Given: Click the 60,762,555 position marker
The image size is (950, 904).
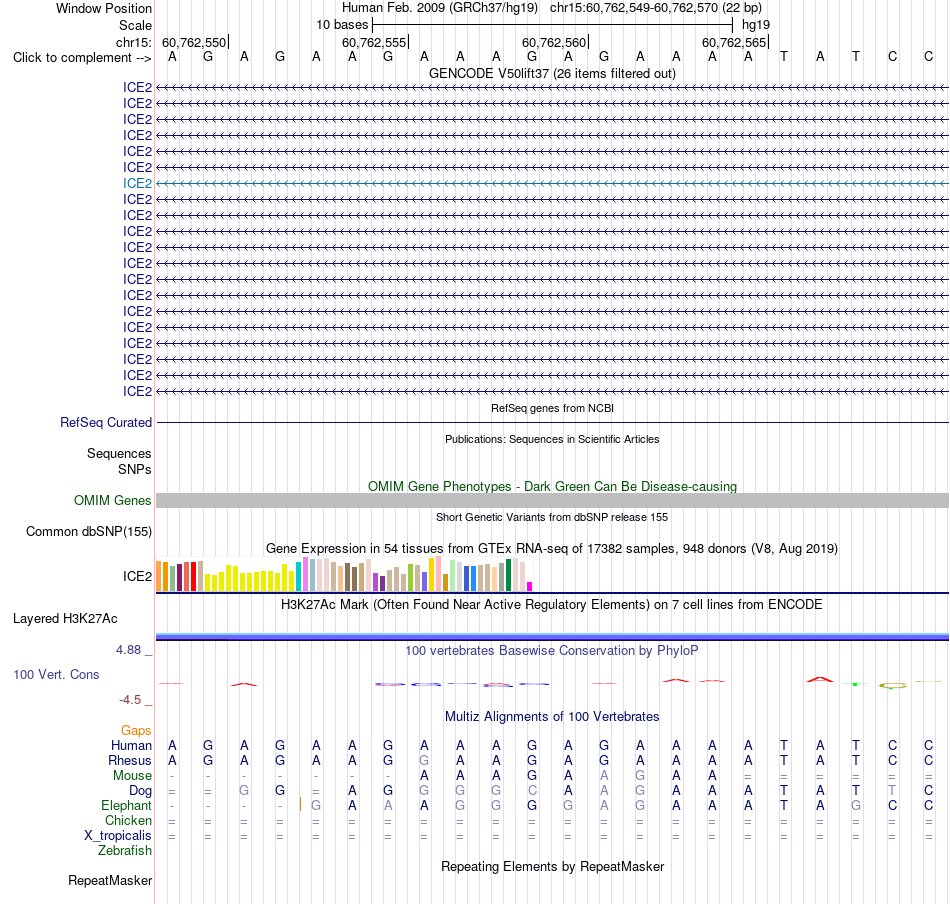Looking at the screenshot, I should point(374,42).
